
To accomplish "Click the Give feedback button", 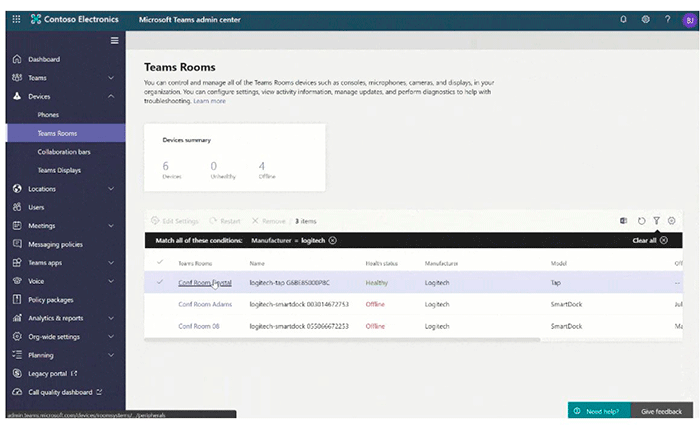I will click(662, 411).
